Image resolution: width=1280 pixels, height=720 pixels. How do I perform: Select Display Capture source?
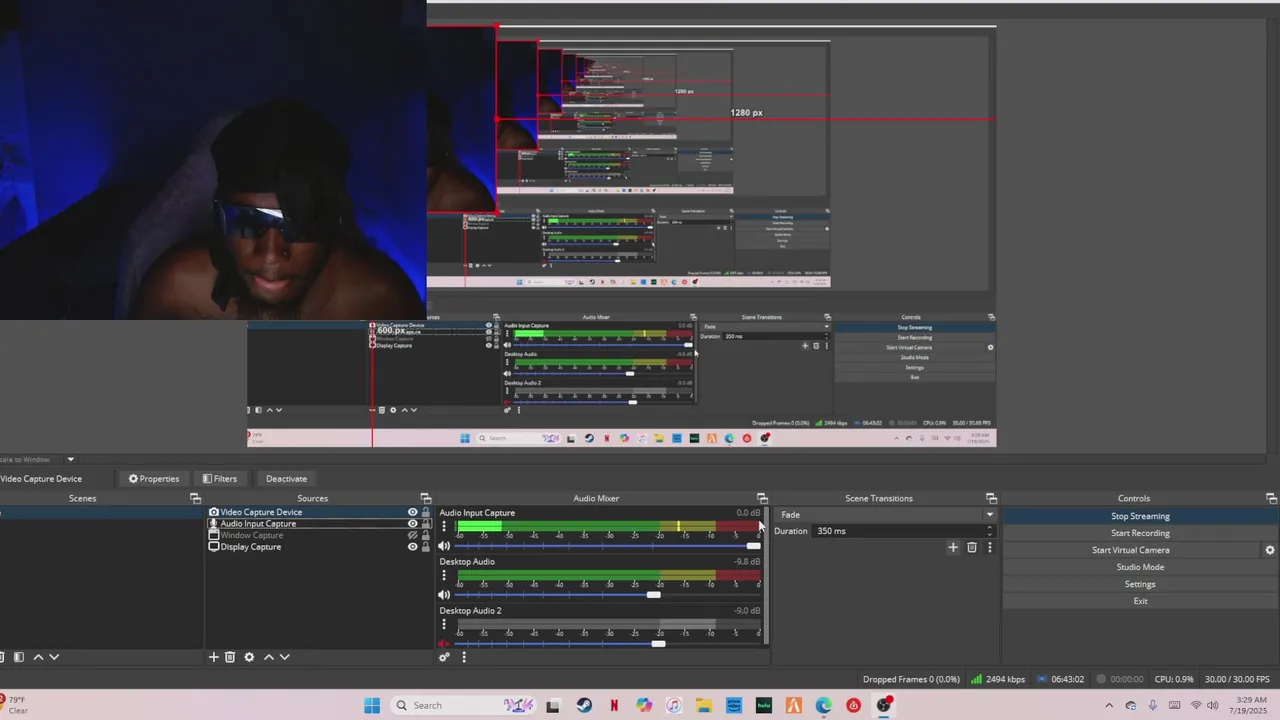pyautogui.click(x=250, y=547)
